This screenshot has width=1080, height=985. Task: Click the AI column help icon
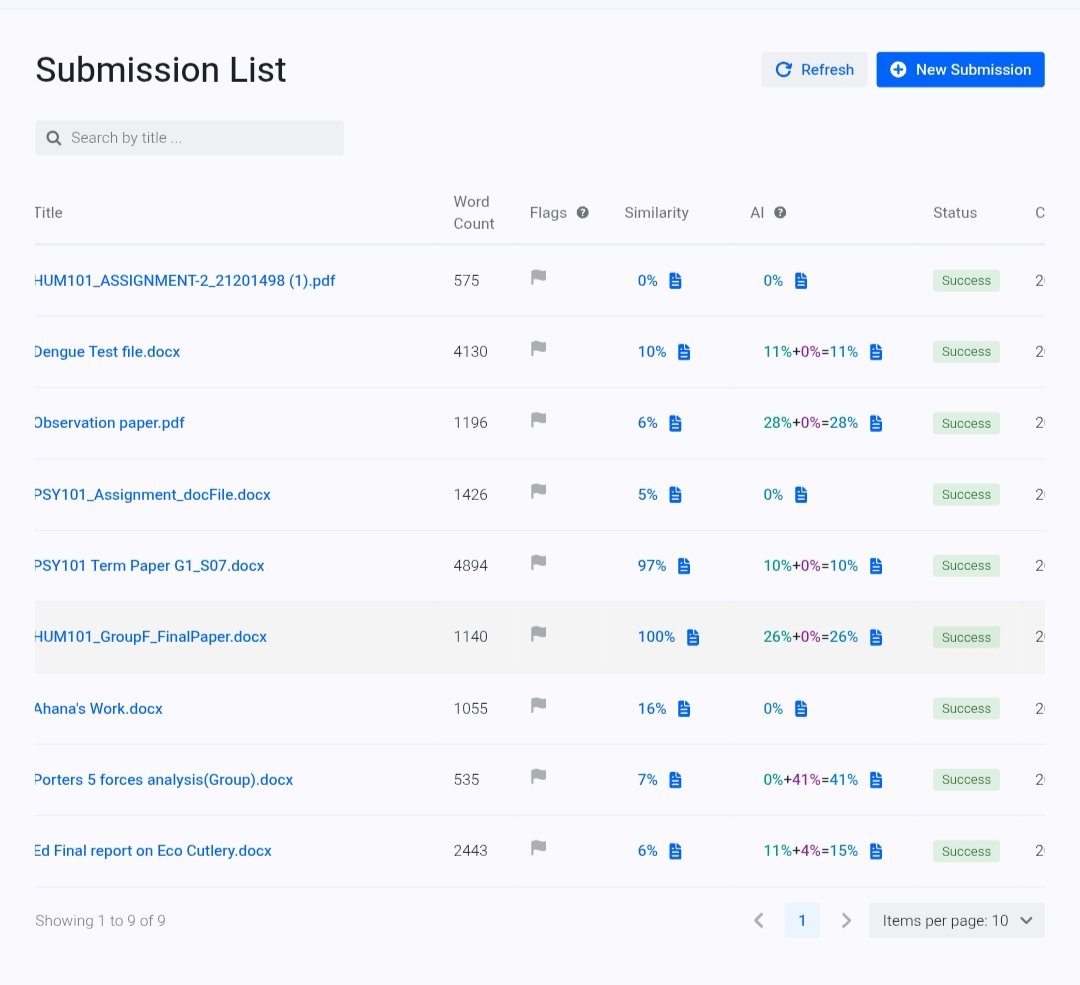(x=780, y=212)
